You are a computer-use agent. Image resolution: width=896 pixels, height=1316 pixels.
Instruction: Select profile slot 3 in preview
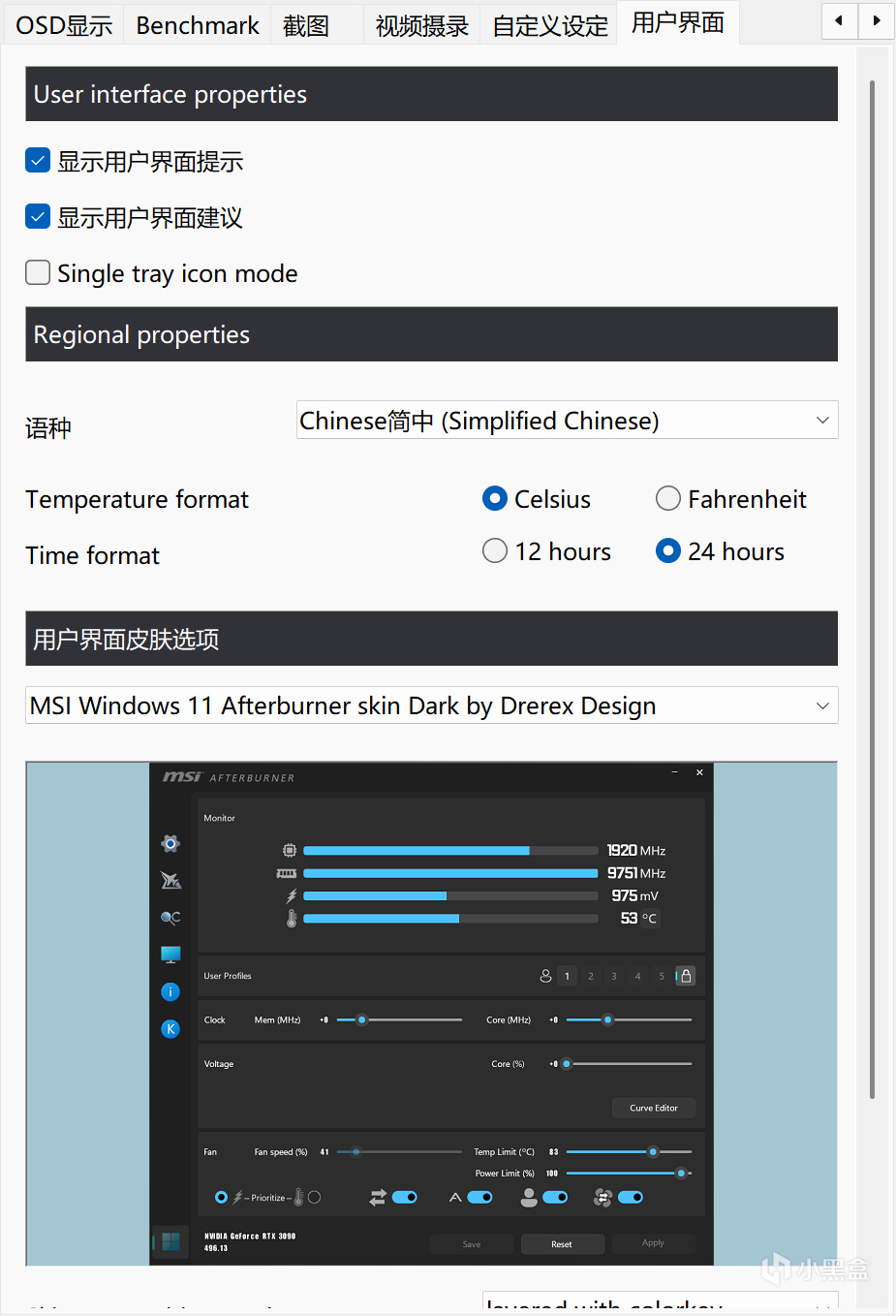(614, 976)
